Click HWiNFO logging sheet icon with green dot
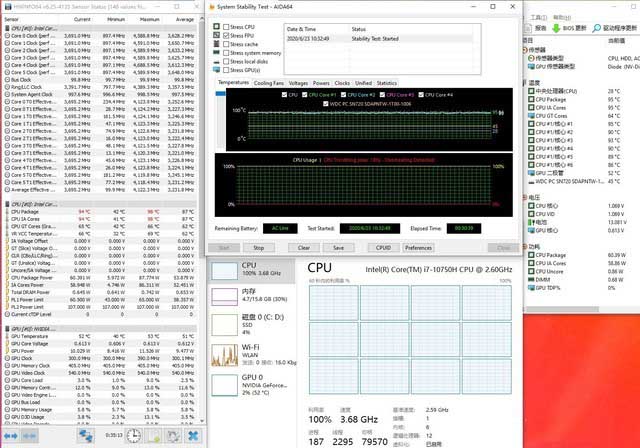This screenshot has width=640, height=448. point(154,436)
